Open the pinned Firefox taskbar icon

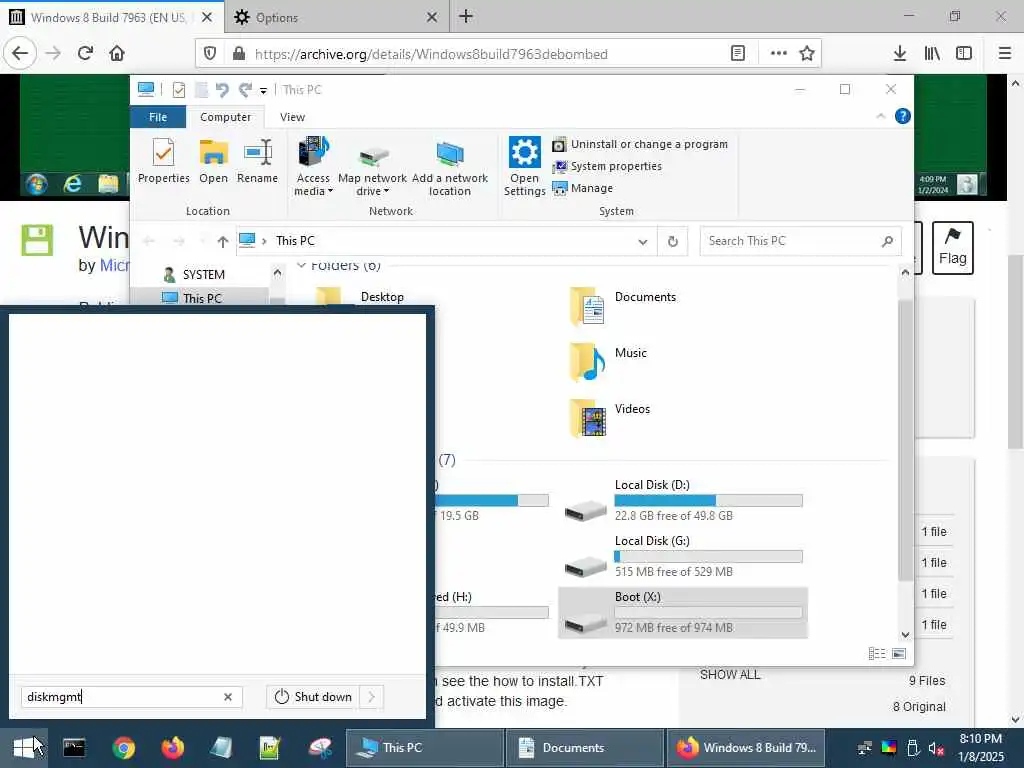click(x=172, y=748)
